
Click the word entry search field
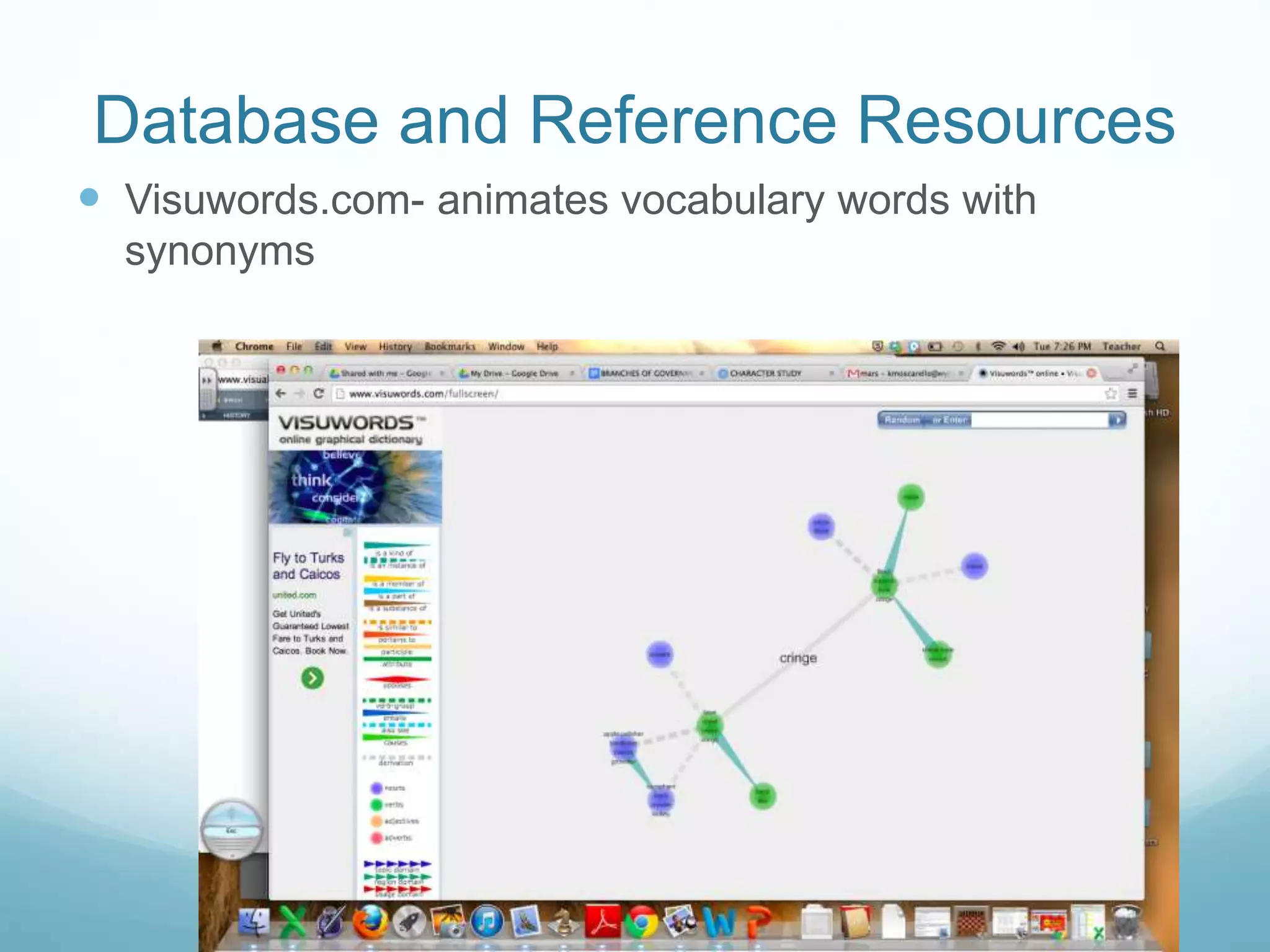click(x=1039, y=420)
